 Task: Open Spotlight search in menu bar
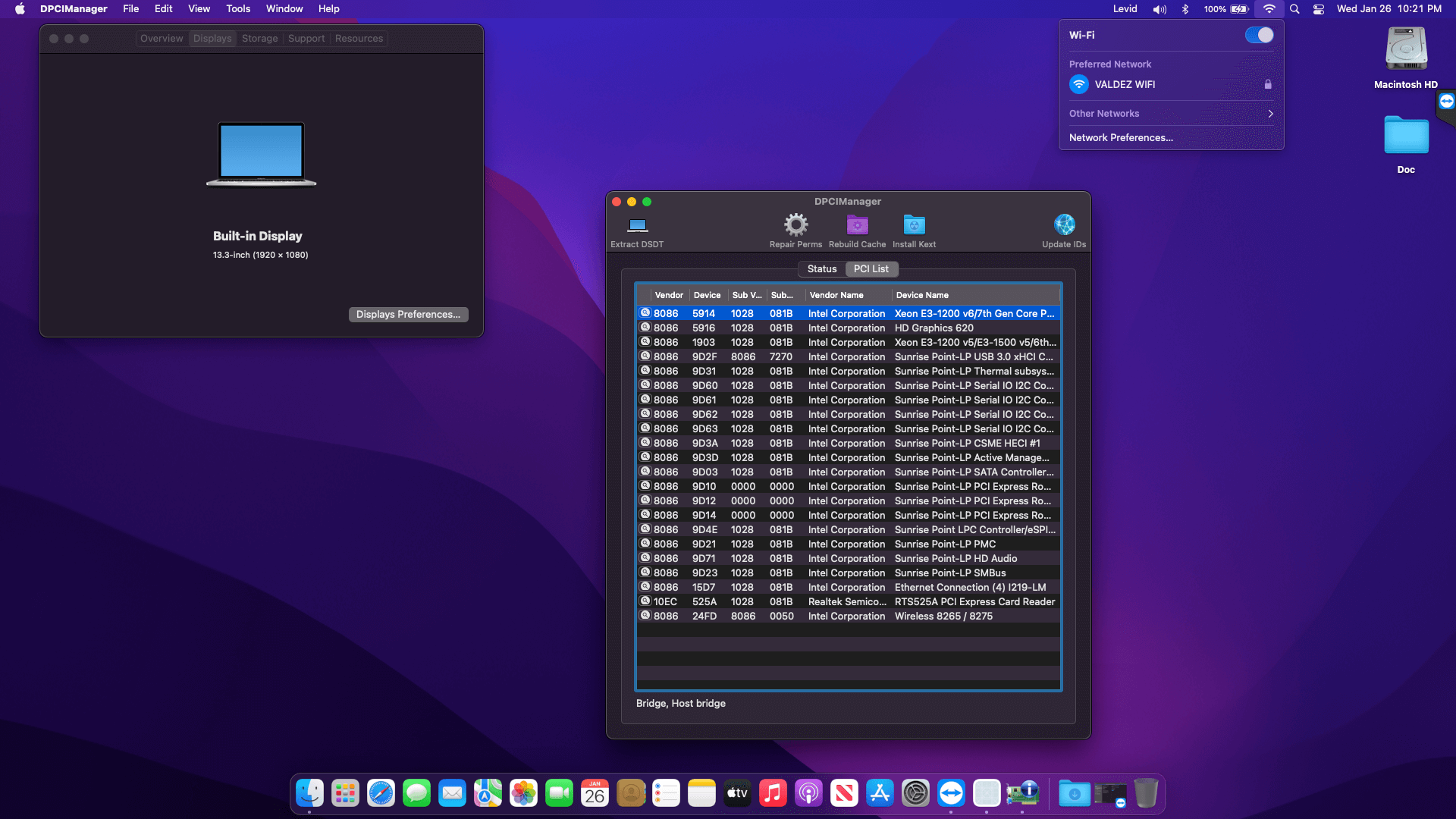(1294, 9)
